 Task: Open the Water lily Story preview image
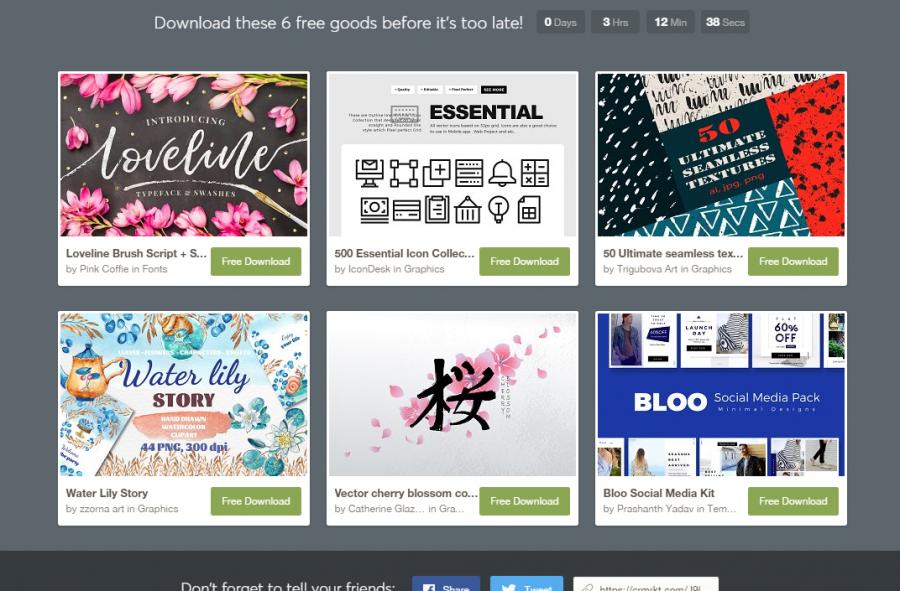[184, 394]
